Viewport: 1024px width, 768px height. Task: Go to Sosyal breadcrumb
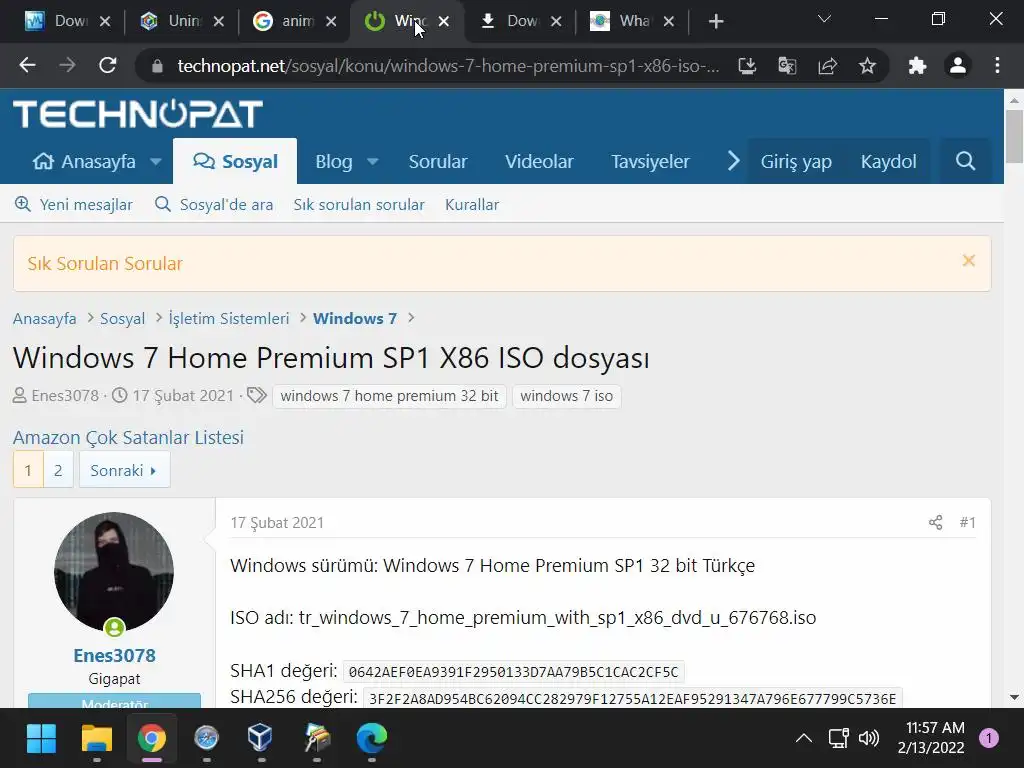(x=122, y=319)
